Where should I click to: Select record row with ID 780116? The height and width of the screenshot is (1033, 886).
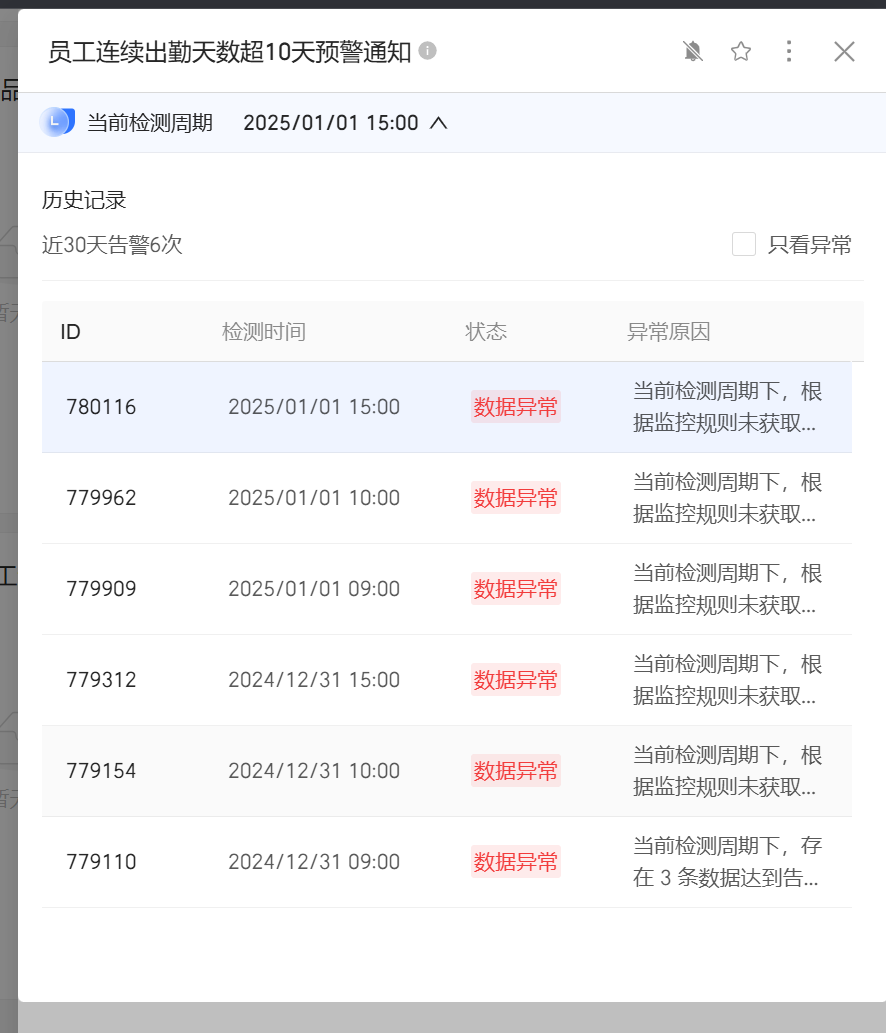447,407
